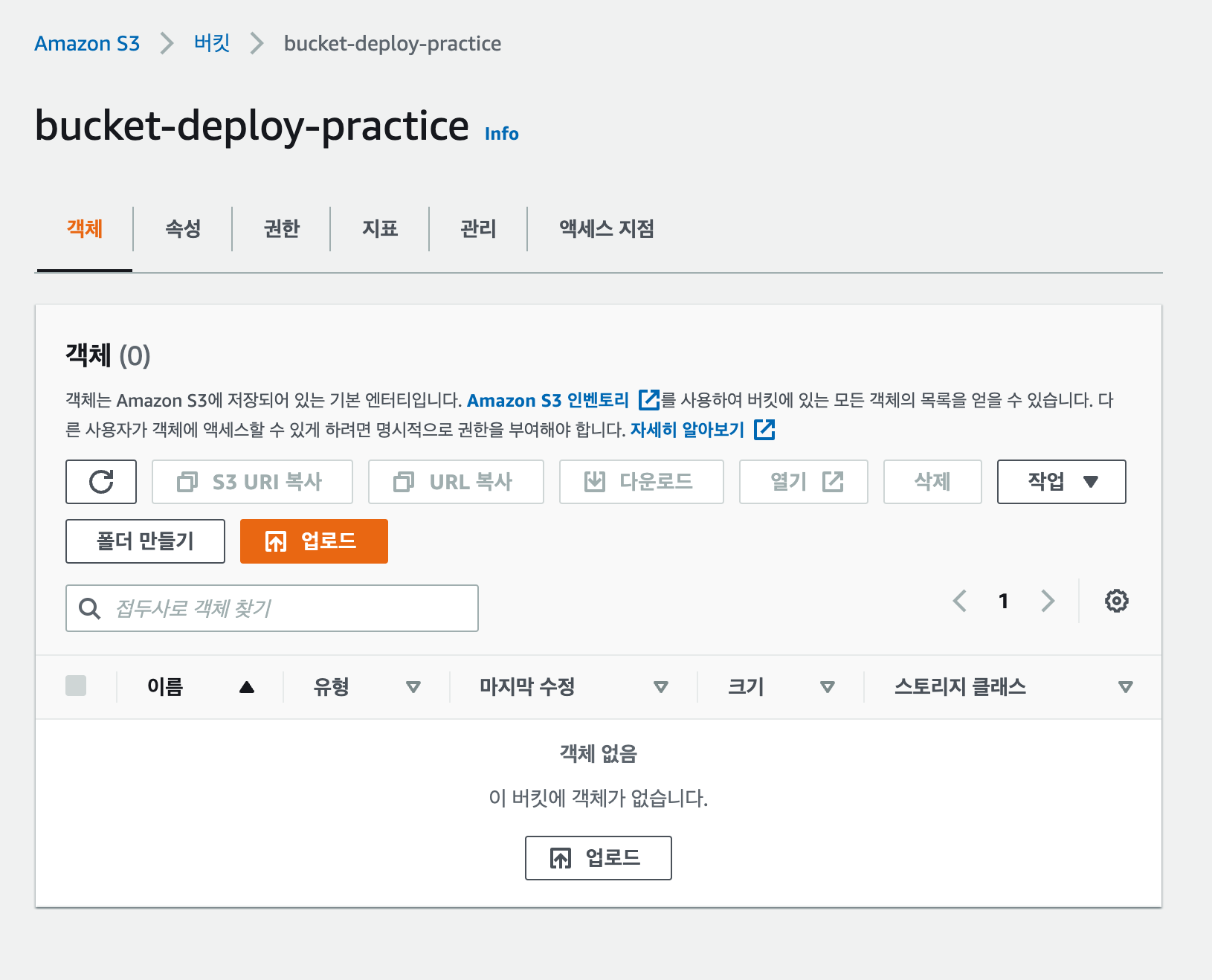
Task: Toggle the select-all checkbox in the table header
Action: tap(76, 686)
